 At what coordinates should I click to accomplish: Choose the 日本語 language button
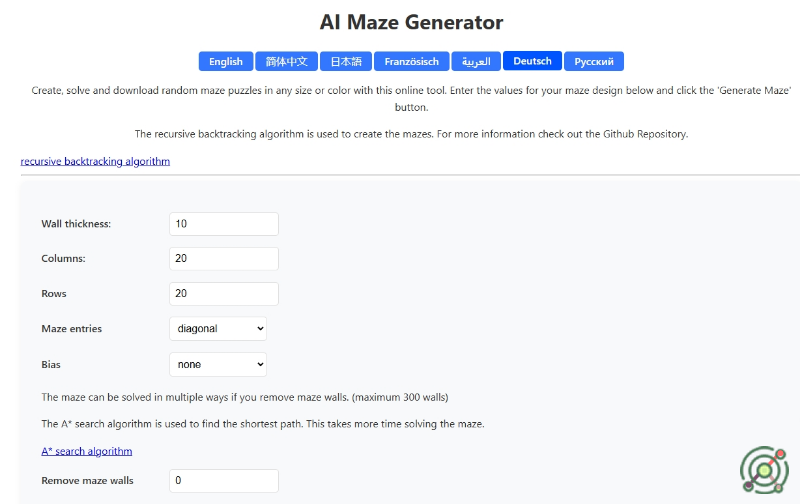click(346, 61)
